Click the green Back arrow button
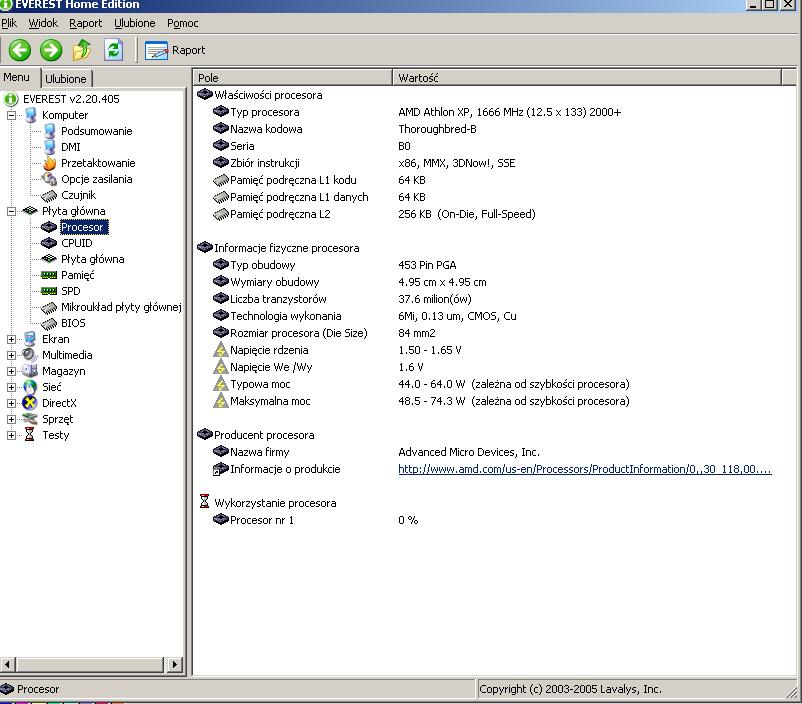Viewport: 802px width, 704px height. click(x=20, y=50)
